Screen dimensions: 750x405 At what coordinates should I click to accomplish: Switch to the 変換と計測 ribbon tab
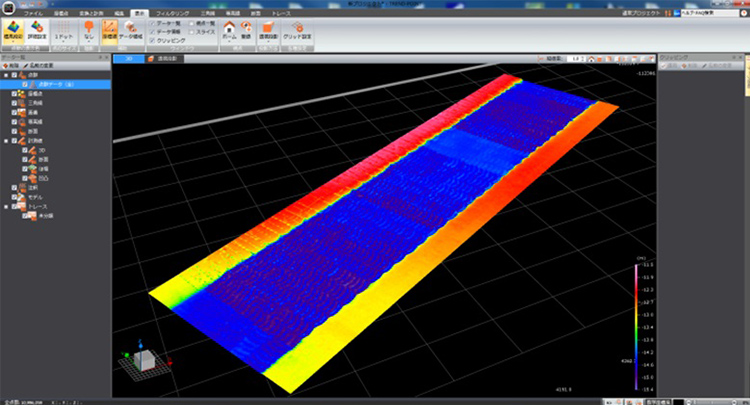91,13
